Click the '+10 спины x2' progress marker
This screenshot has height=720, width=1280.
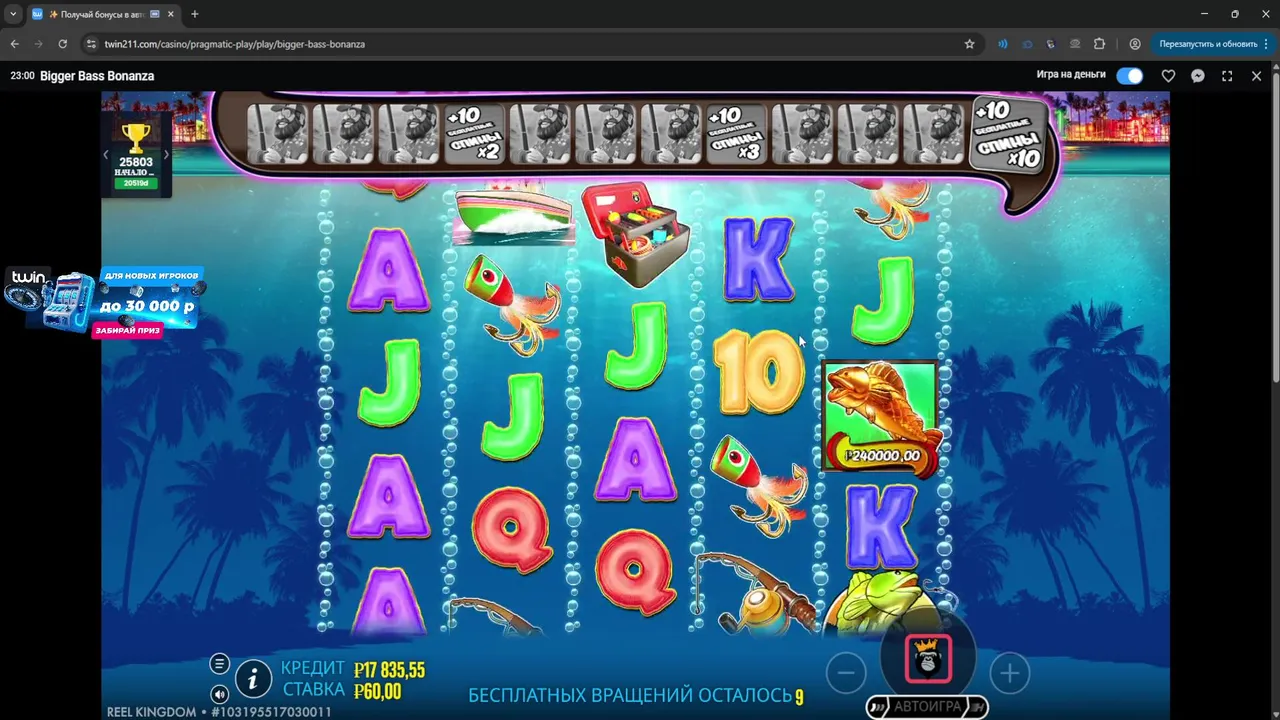click(474, 133)
